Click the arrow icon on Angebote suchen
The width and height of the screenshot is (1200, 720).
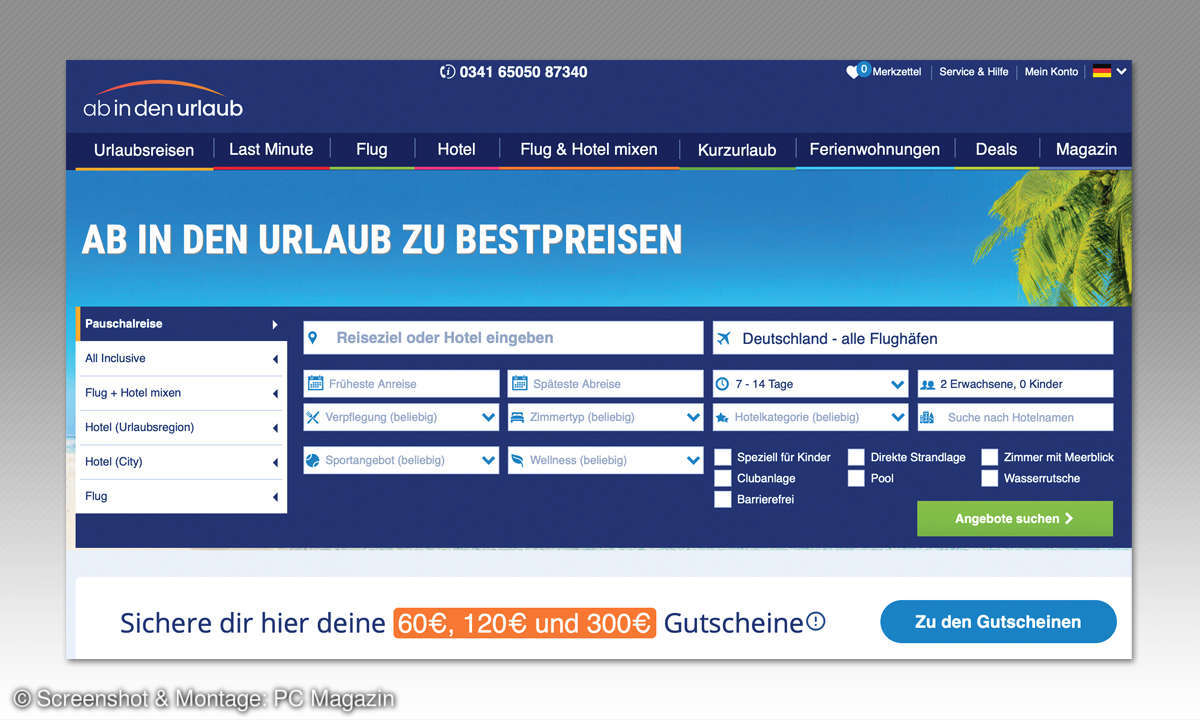[1069, 519]
